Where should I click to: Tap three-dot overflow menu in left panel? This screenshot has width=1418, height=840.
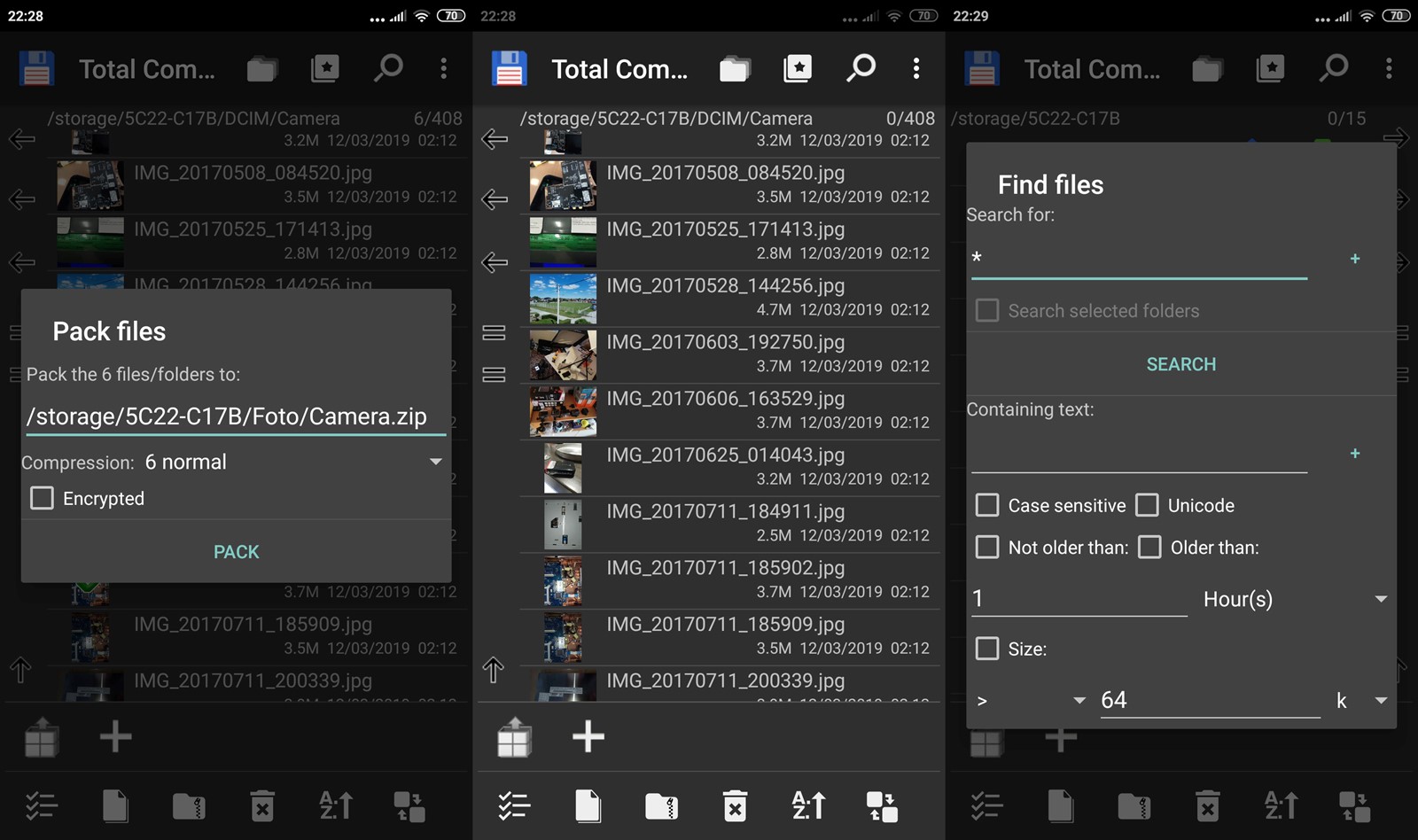[444, 68]
